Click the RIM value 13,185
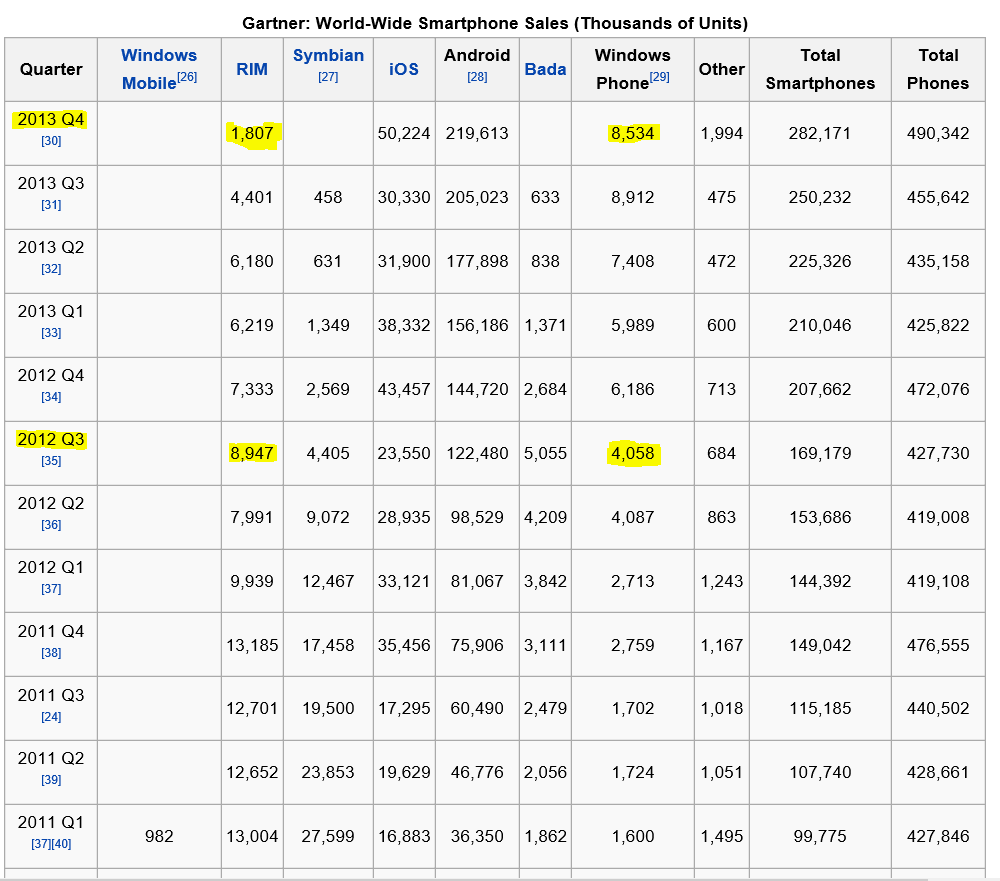1000x881 pixels. click(252, 646)
